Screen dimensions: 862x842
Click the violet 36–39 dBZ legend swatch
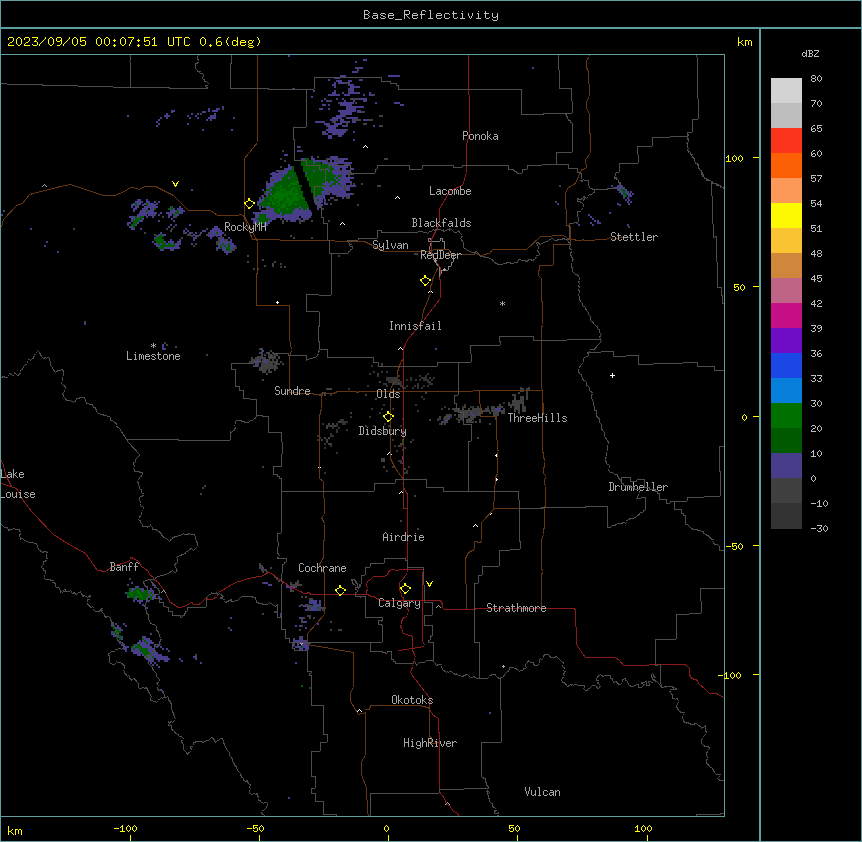pyautogui.click(x=786, y=340)
